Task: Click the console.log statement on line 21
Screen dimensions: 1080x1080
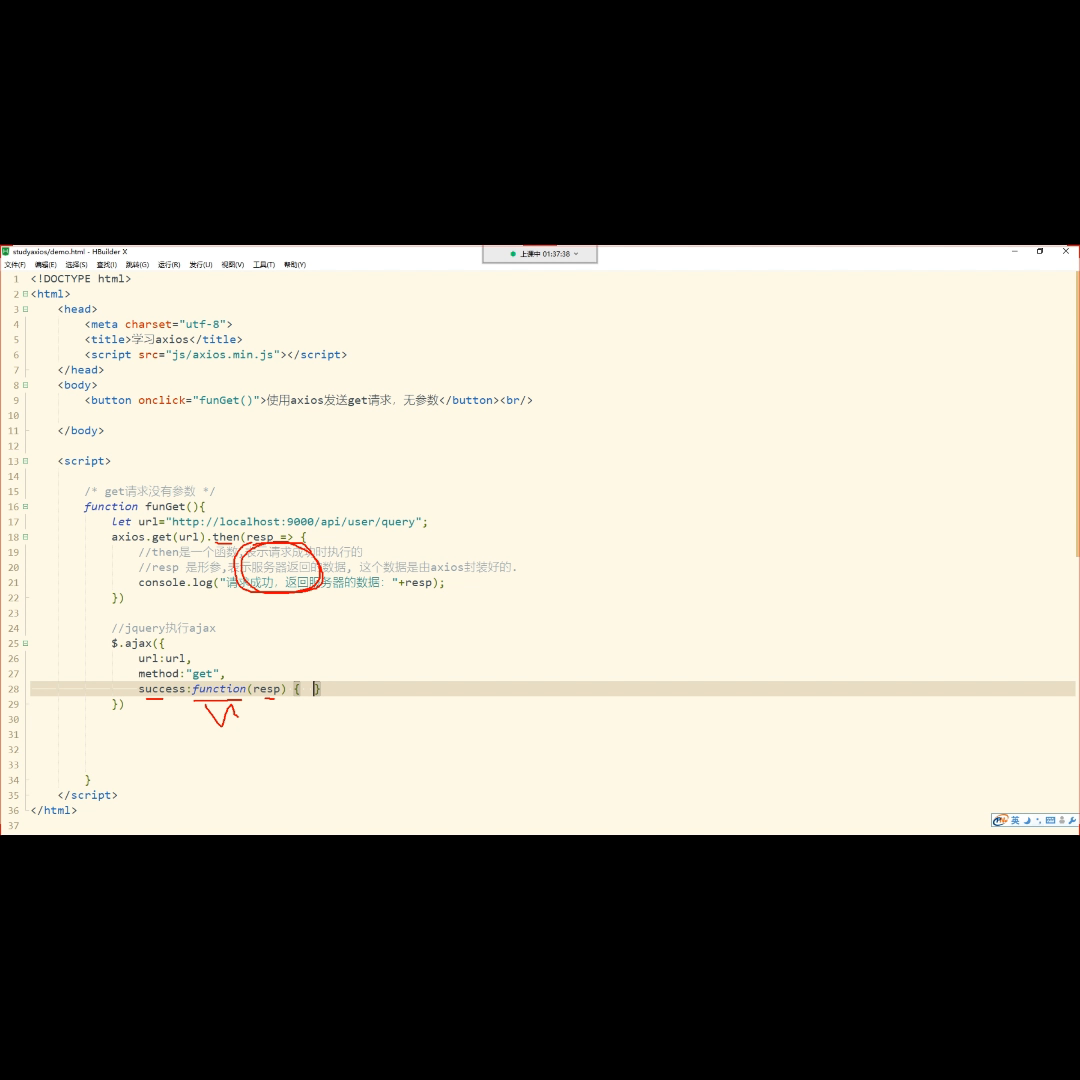Action: coord(291,583)
